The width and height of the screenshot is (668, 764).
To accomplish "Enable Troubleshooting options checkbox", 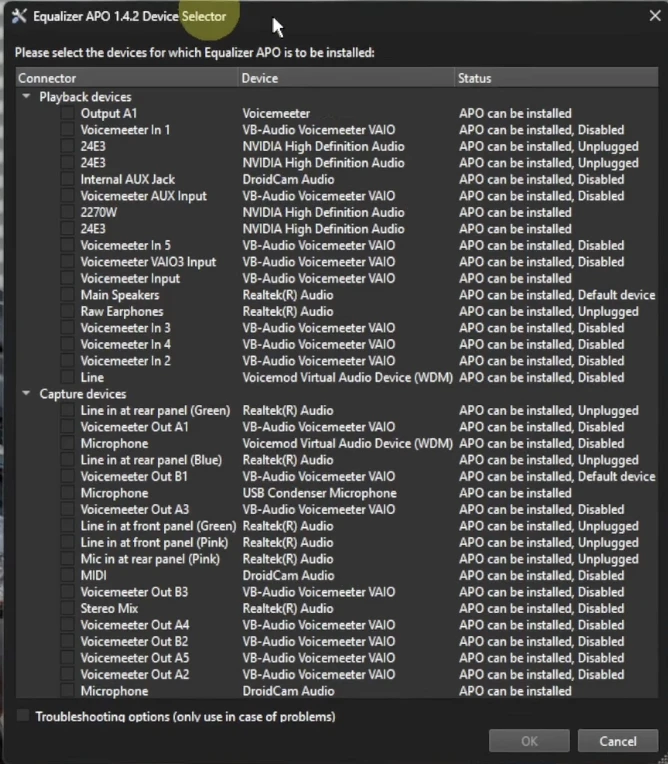I will click(x=23, y=715).
